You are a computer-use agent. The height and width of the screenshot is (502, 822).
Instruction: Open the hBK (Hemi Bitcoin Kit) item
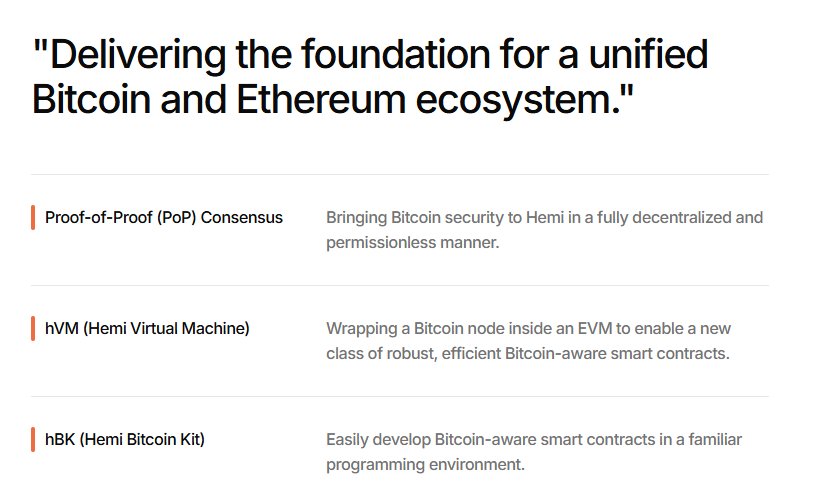pyautogui.click(x=124, y=439)
